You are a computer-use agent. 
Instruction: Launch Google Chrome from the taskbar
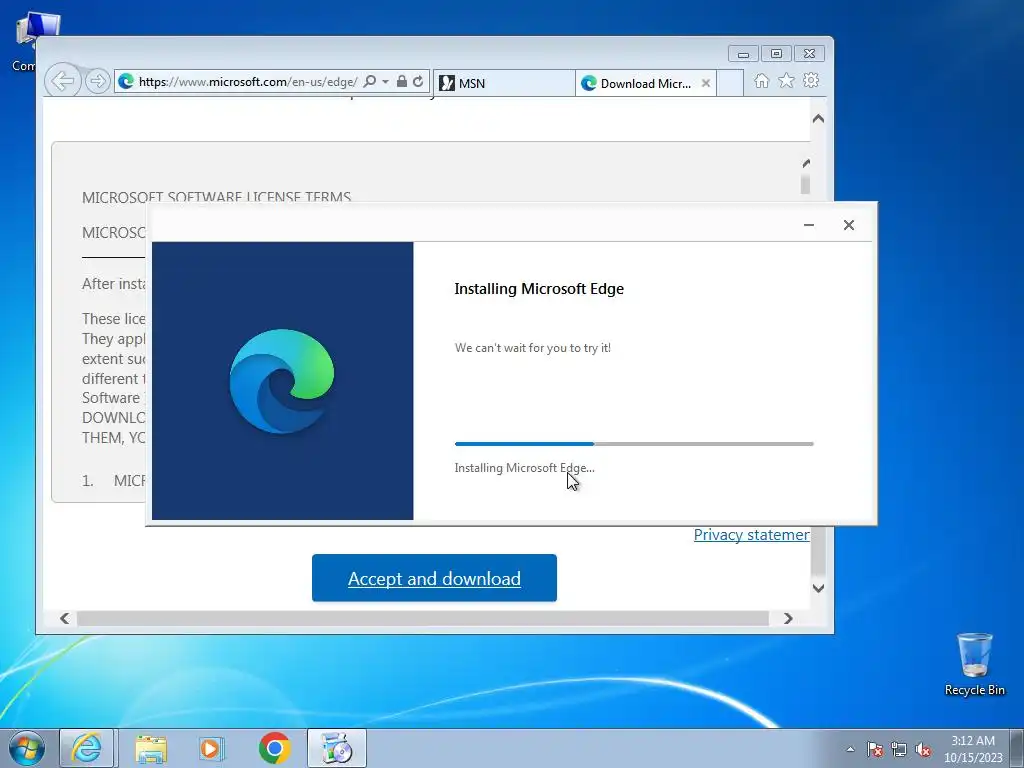(274, 748)
